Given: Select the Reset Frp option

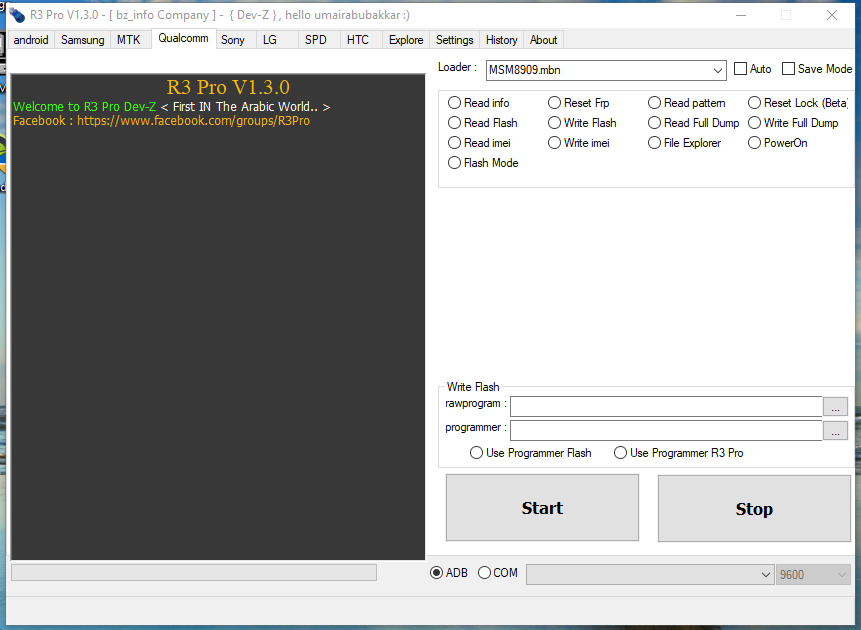Looking at the screenshot, I should click(579, 103).
